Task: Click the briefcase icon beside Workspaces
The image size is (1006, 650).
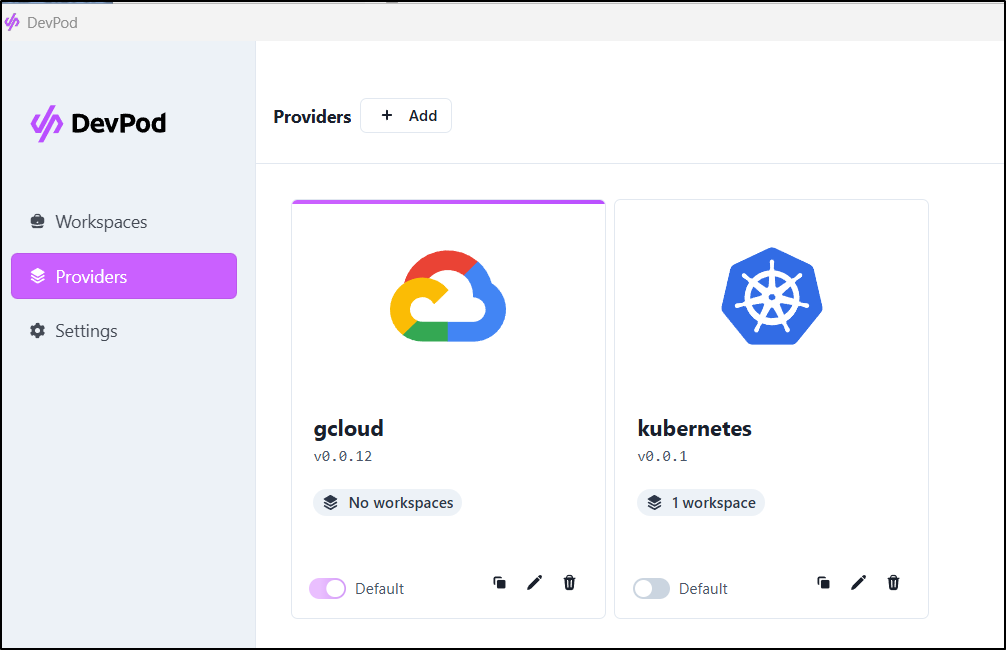Action: click(38, 221)
